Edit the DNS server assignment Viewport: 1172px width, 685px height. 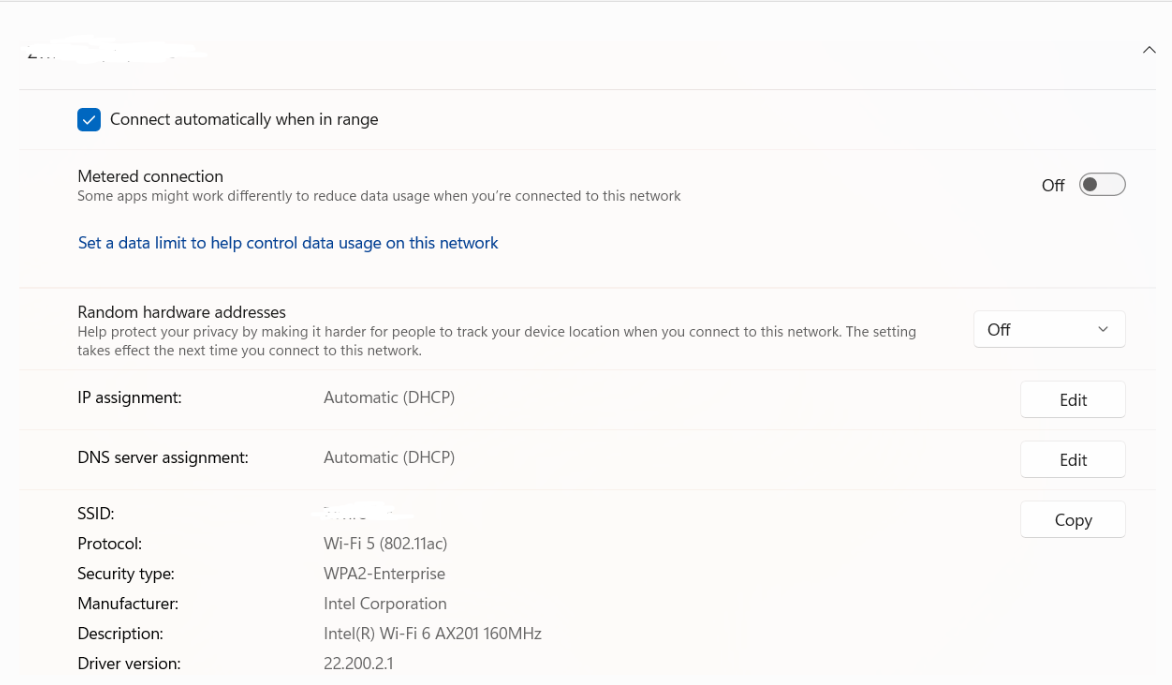1072,459
